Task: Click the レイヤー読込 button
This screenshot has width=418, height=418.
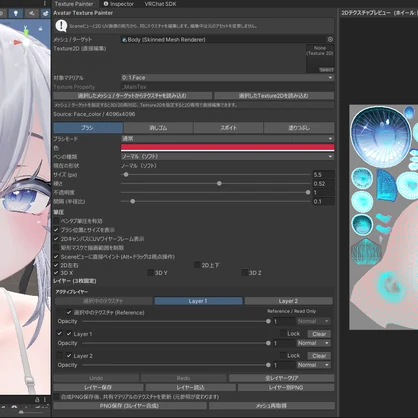Action: coord(190,387)
